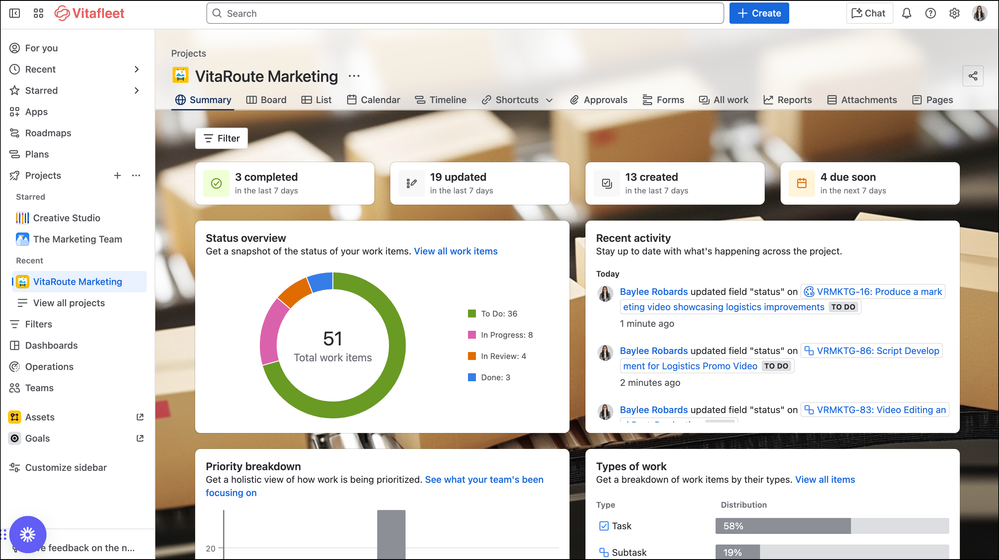Select Creative Studio in starred projects
The height and width of the screenshot is (560, 999).
pos(66,218)
